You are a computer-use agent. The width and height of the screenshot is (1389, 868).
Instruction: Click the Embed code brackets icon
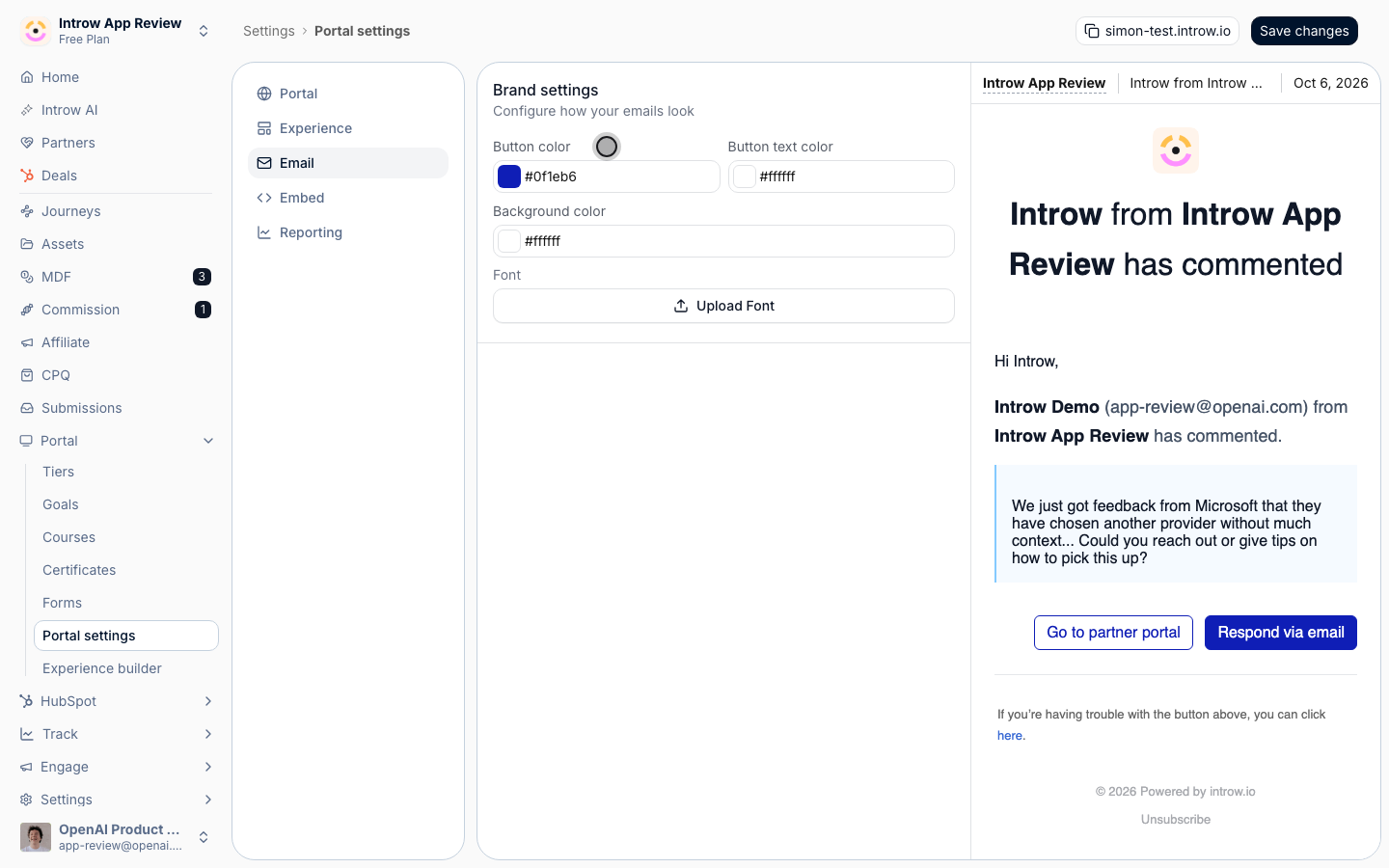(264, 198)
